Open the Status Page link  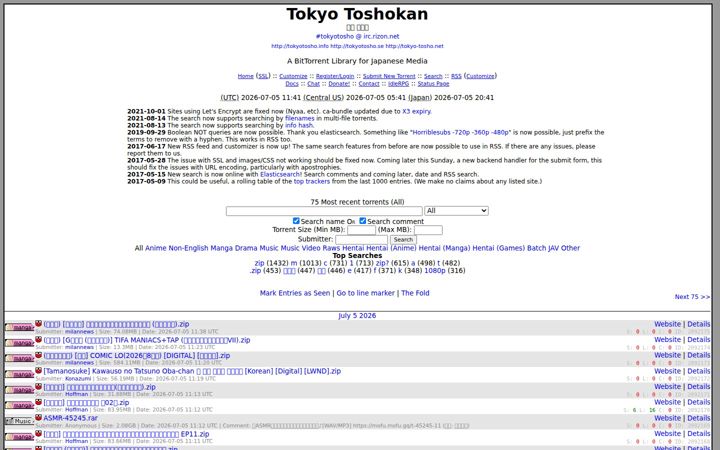coord(433,84)
